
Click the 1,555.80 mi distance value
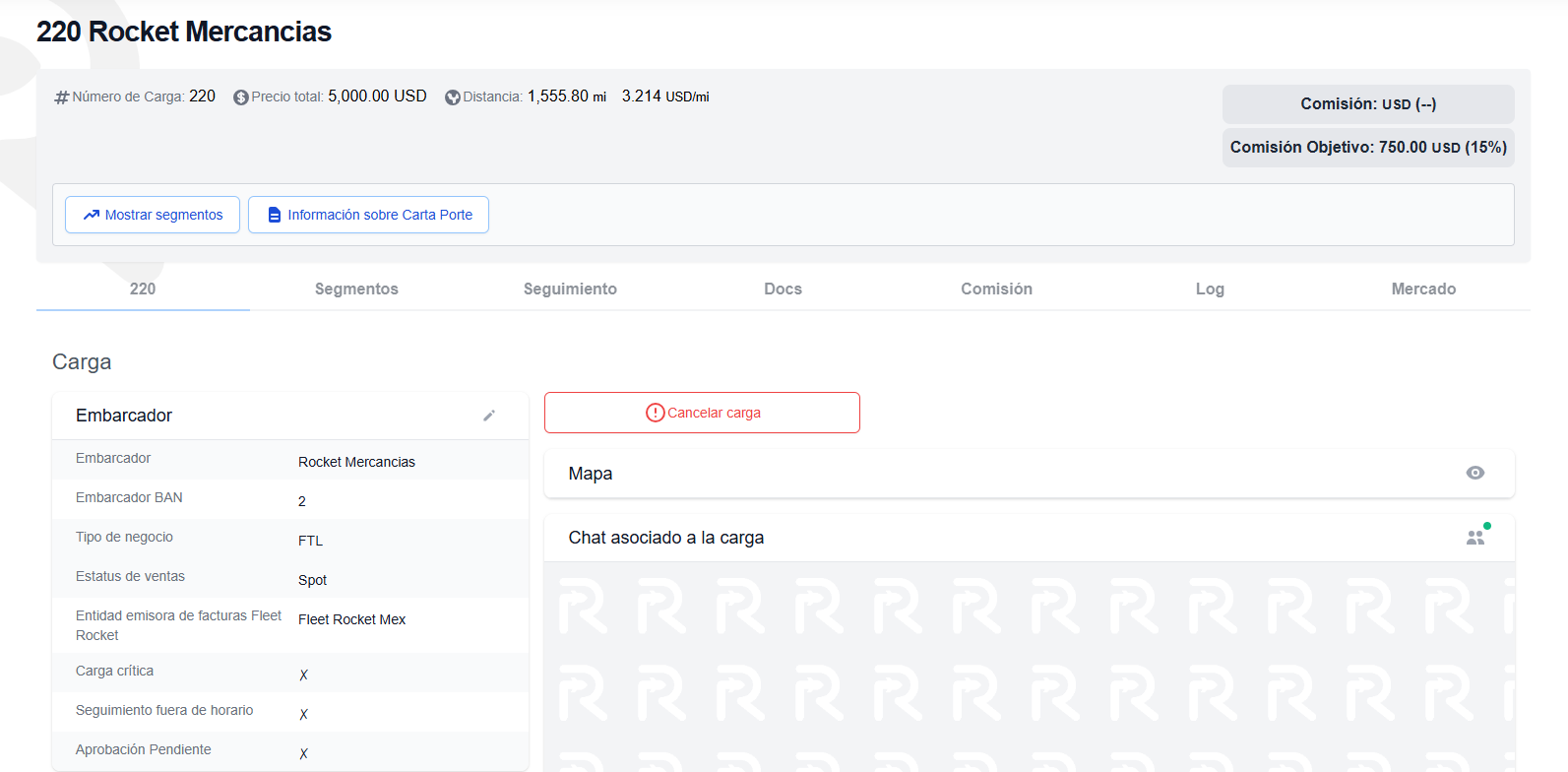tap(567, 96)
